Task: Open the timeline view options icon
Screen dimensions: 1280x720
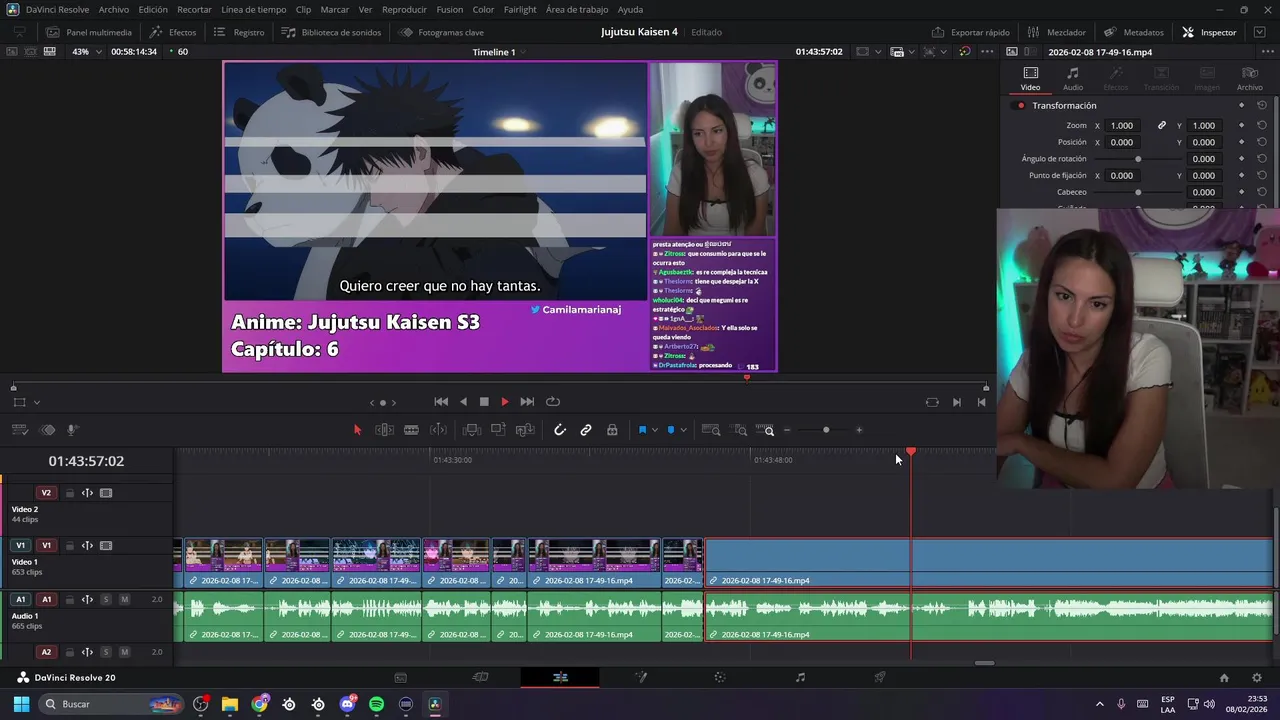Action: coord(20,430)
